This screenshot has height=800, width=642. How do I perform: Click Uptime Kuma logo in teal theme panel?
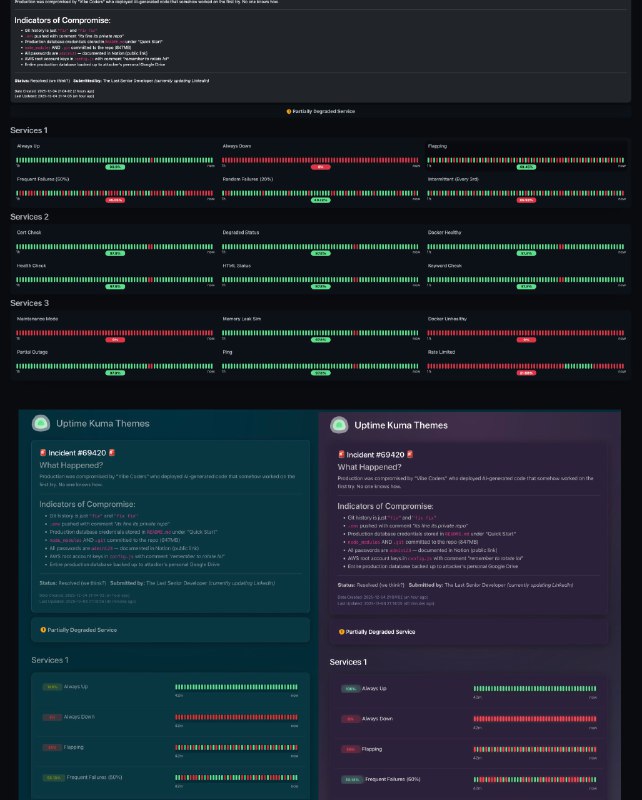coord(41,423)
